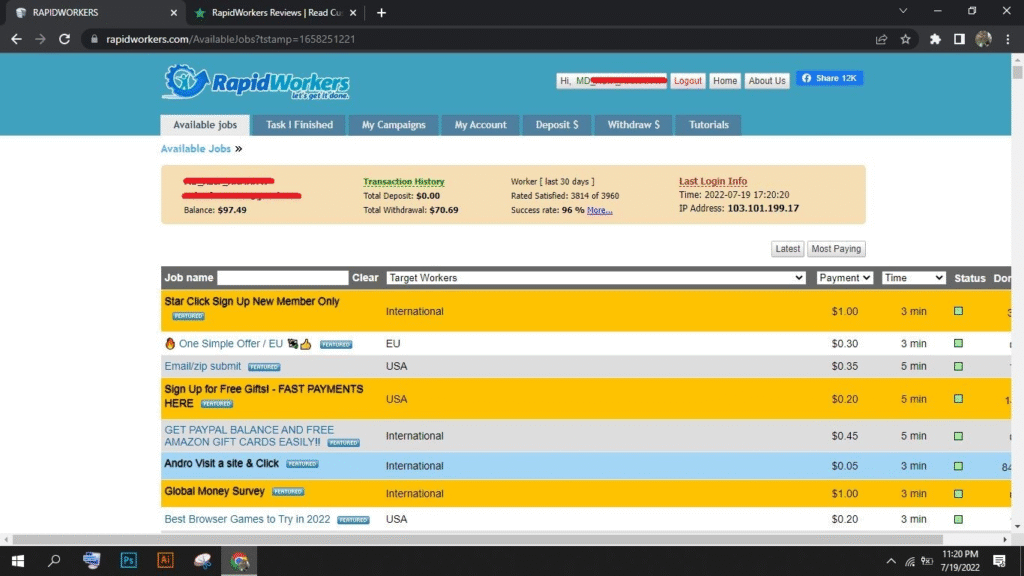
Task: Open success rate More link
Action: pyautogui.click(x=600, y=210)
